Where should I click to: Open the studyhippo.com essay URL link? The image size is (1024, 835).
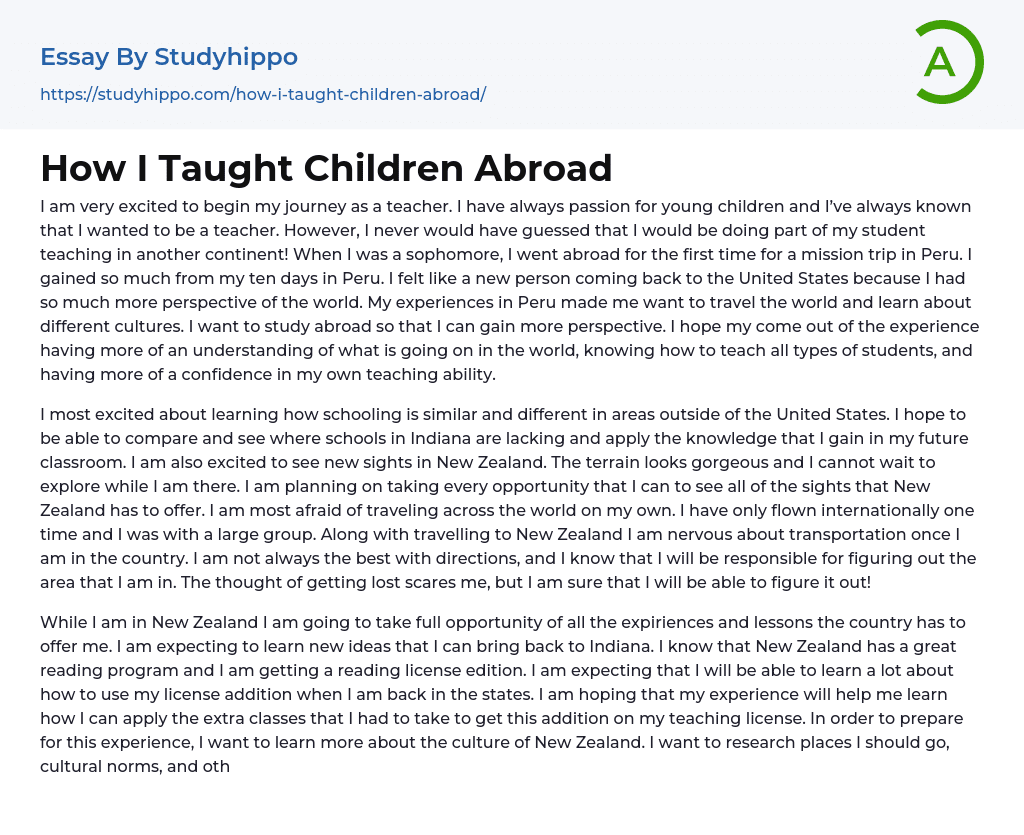tap(263, 94)
